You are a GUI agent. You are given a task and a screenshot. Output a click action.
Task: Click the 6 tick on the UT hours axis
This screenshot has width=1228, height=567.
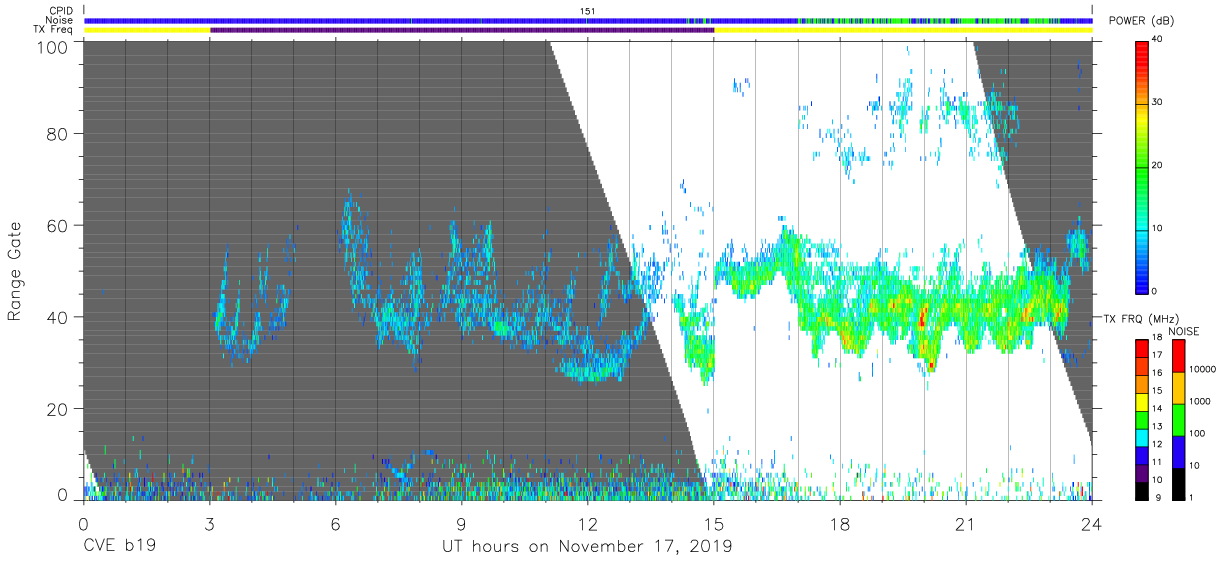point(335,523)
